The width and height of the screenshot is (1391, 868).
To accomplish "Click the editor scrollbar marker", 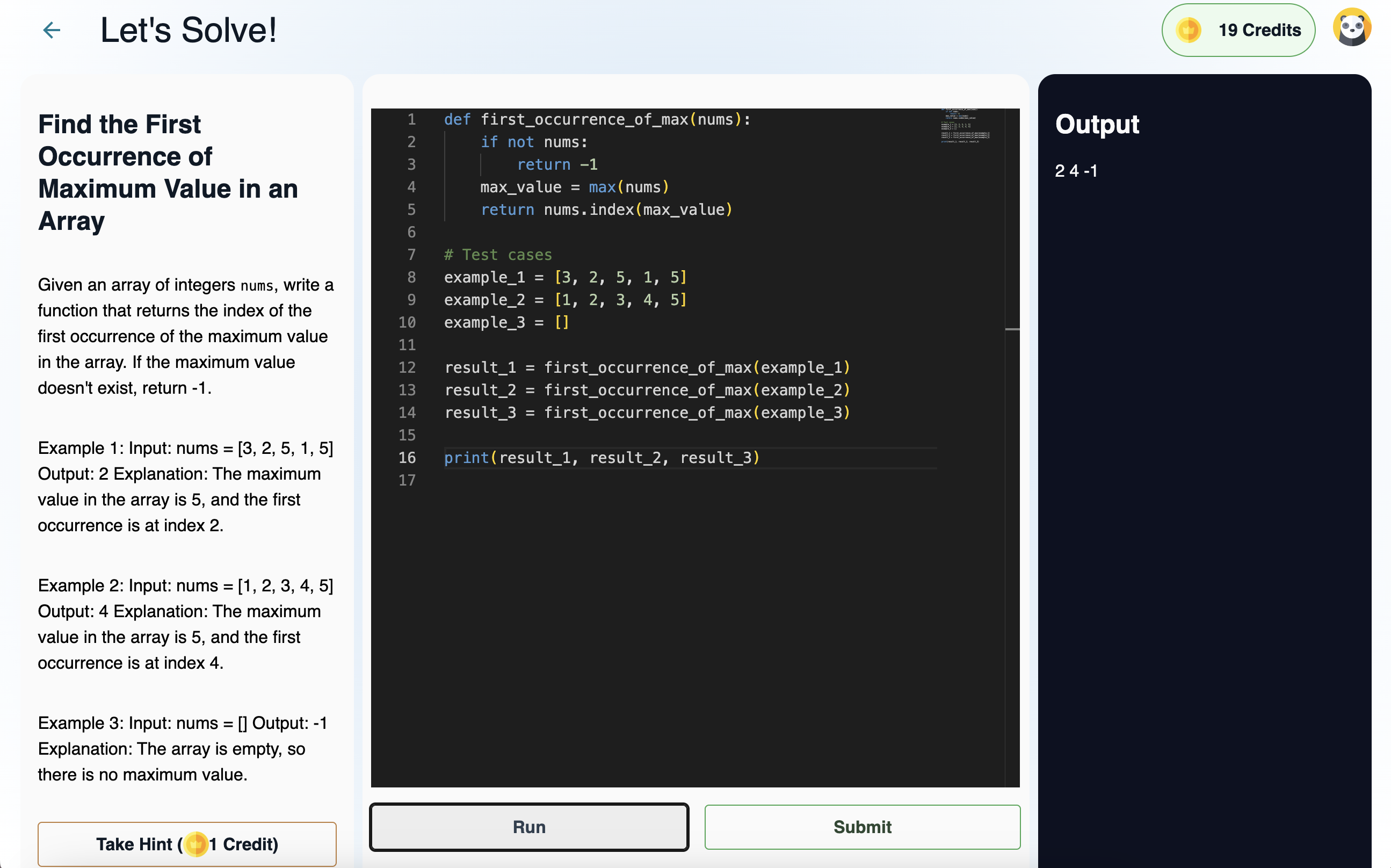I will point(1012,329).
